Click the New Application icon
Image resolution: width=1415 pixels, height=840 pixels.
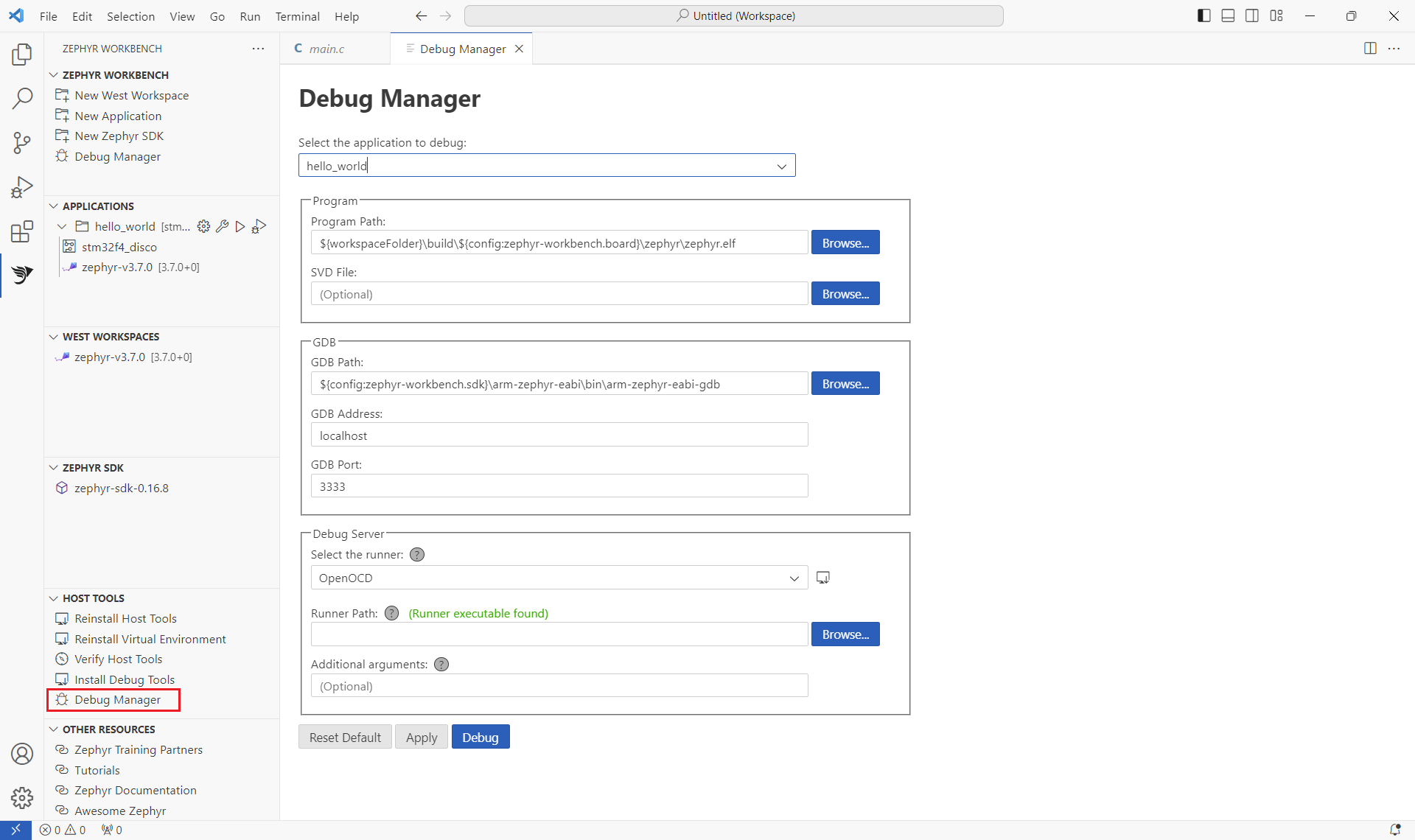point(63,115)
